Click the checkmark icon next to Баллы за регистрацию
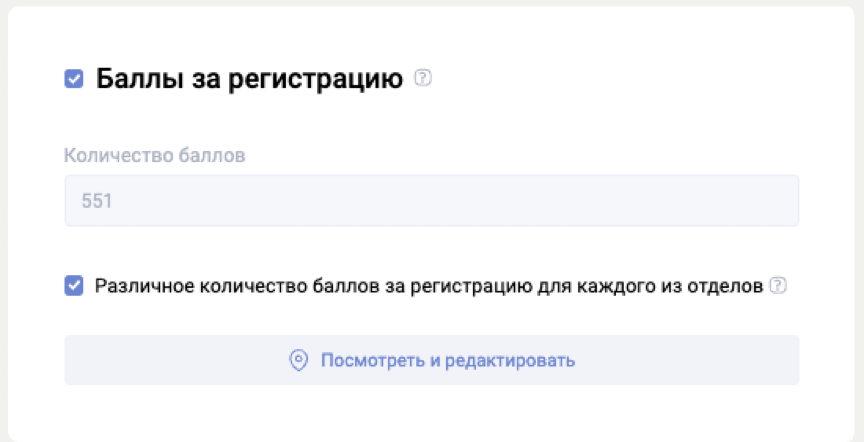 74,79
